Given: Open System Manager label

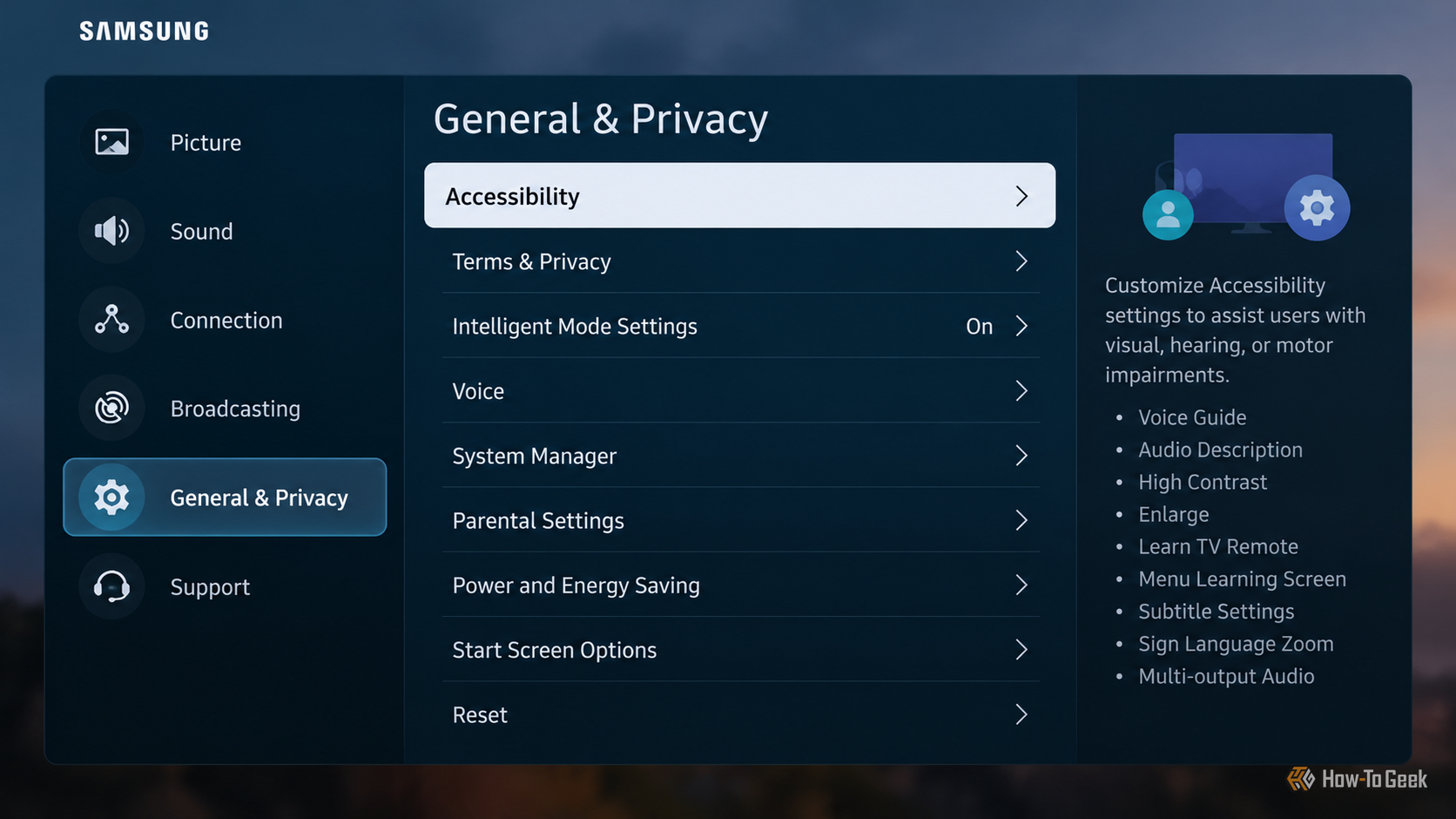Looking at the screenshot, I should [x=534, y=456].
